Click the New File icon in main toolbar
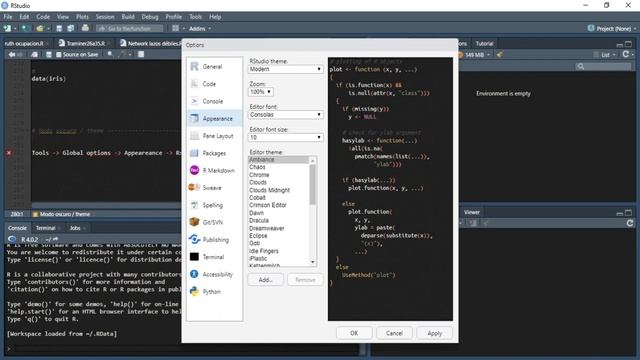Viewport: 640px width, 360px height. pyautogui.click(x=7, y=28)
